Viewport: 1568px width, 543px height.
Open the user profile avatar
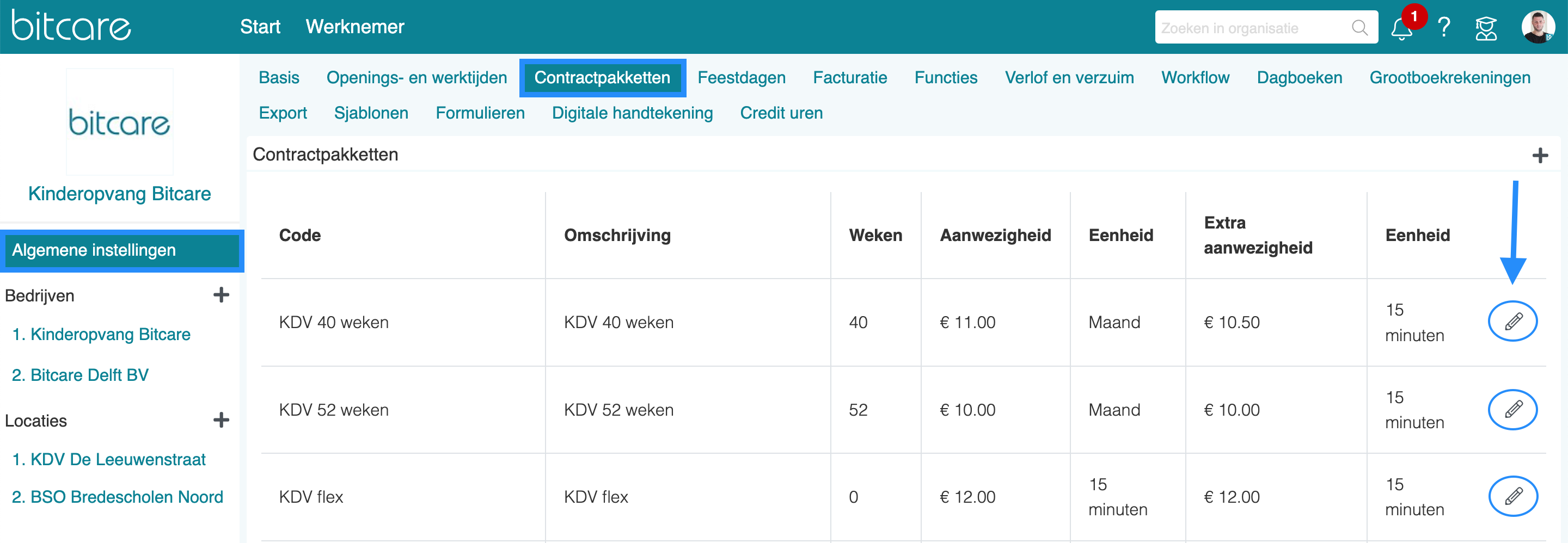[1538, 27]
